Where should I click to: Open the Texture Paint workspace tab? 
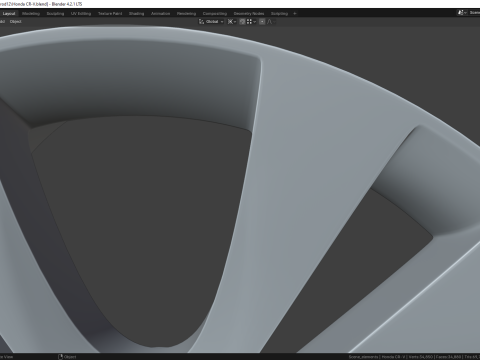pos(110,14)
